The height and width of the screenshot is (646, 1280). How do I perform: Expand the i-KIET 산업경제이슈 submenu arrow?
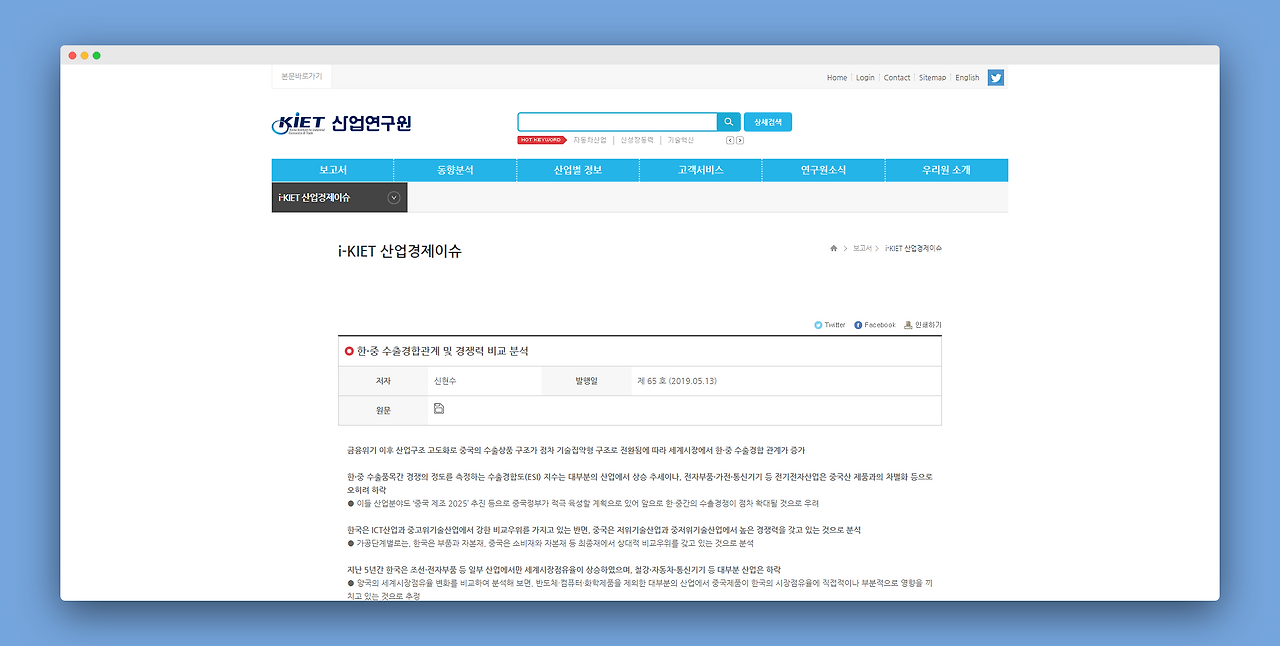tap(394, 198)
